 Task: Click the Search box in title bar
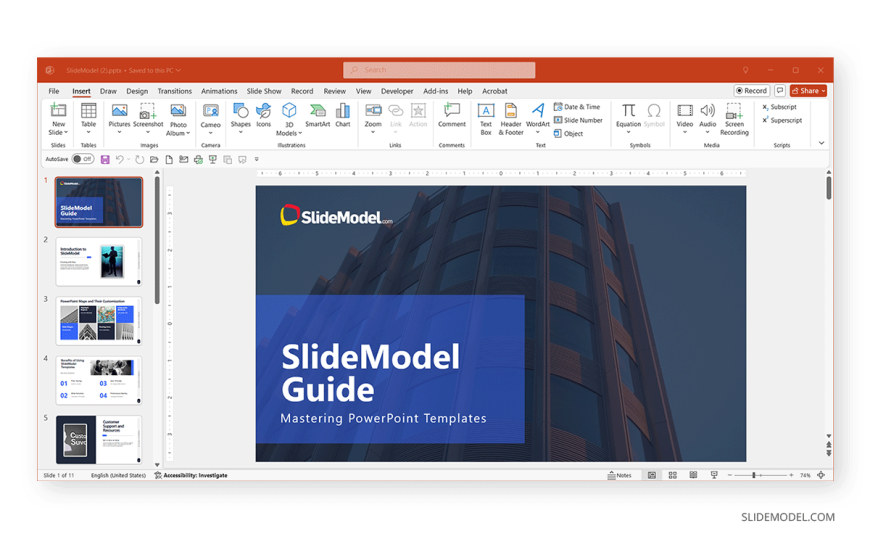[x=439, y=70]
